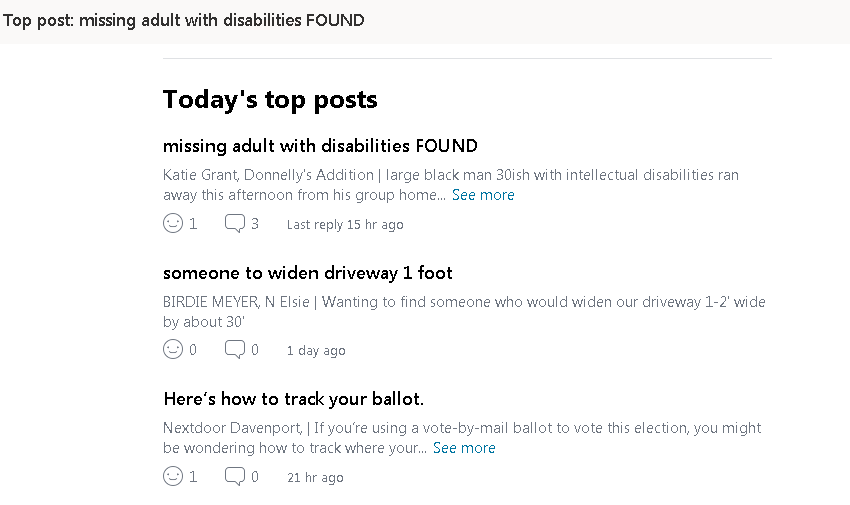Viewport: 850px width, 505px height.
Task: Click comment bubble icon on ballot post
Action: [235, 476]
